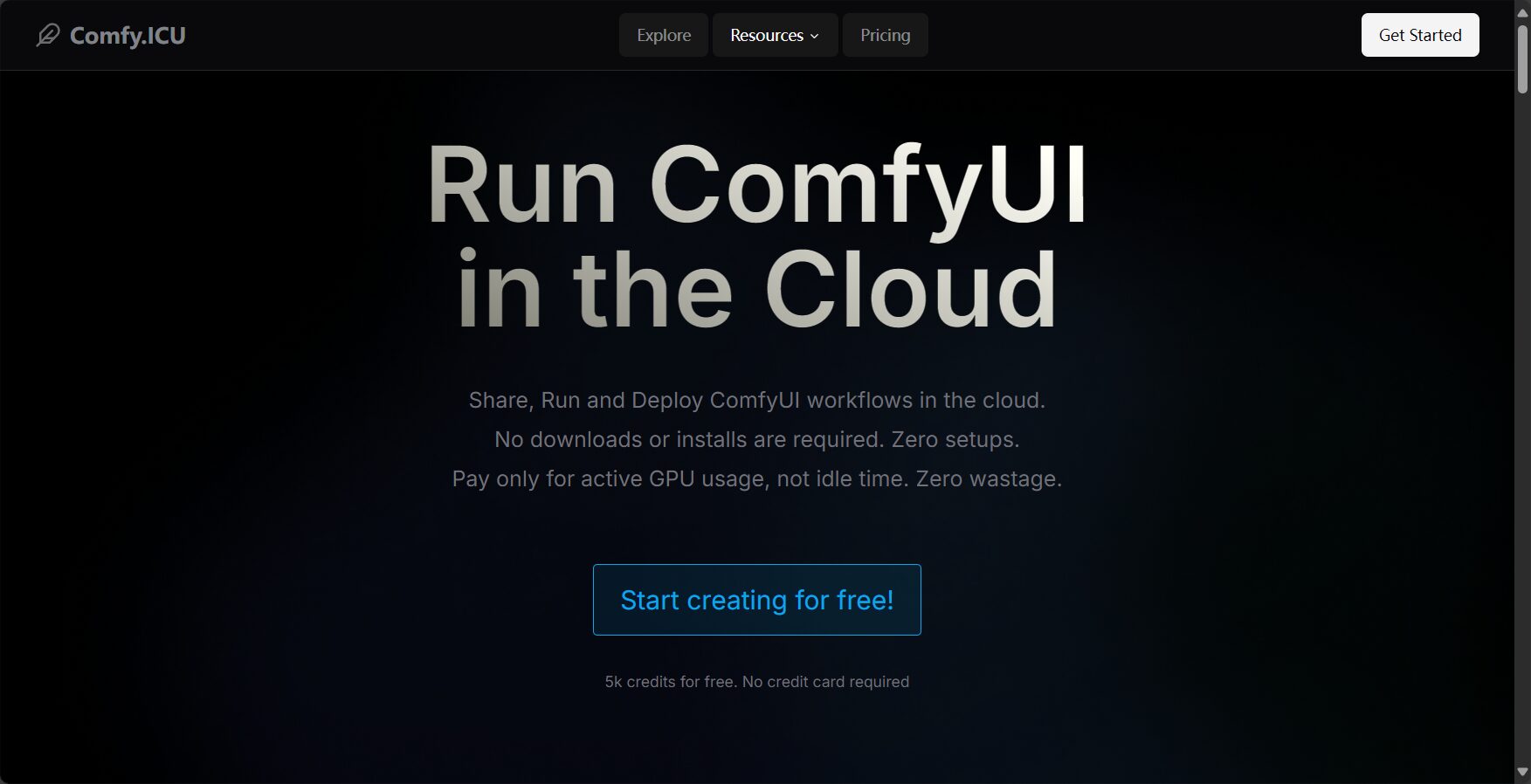
Task: Click Start creating for free! button
Action: [x=757, y=600]
